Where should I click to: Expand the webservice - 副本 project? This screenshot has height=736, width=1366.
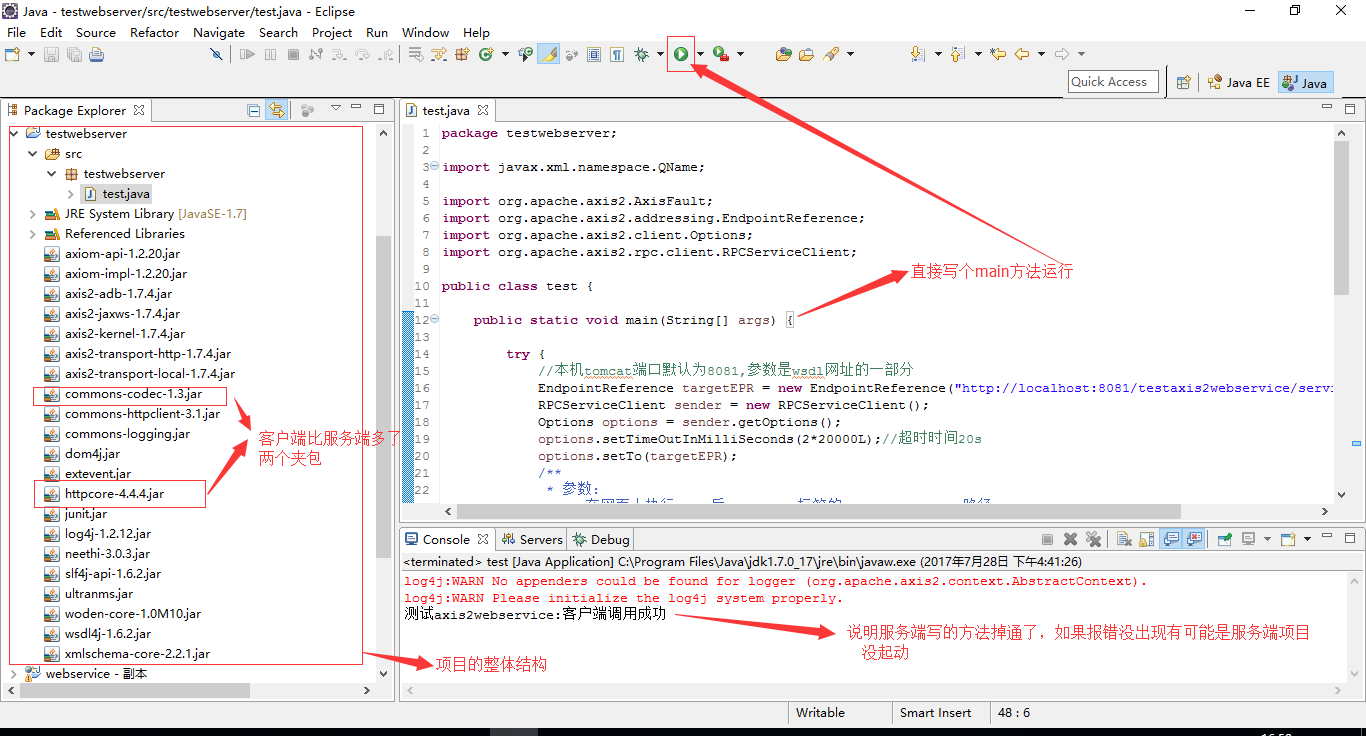pos(14,674)
